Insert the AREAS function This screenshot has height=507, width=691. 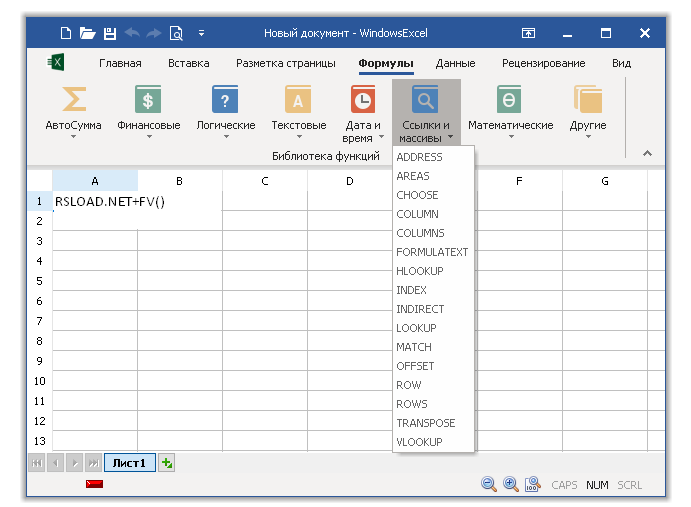(433, 176)
